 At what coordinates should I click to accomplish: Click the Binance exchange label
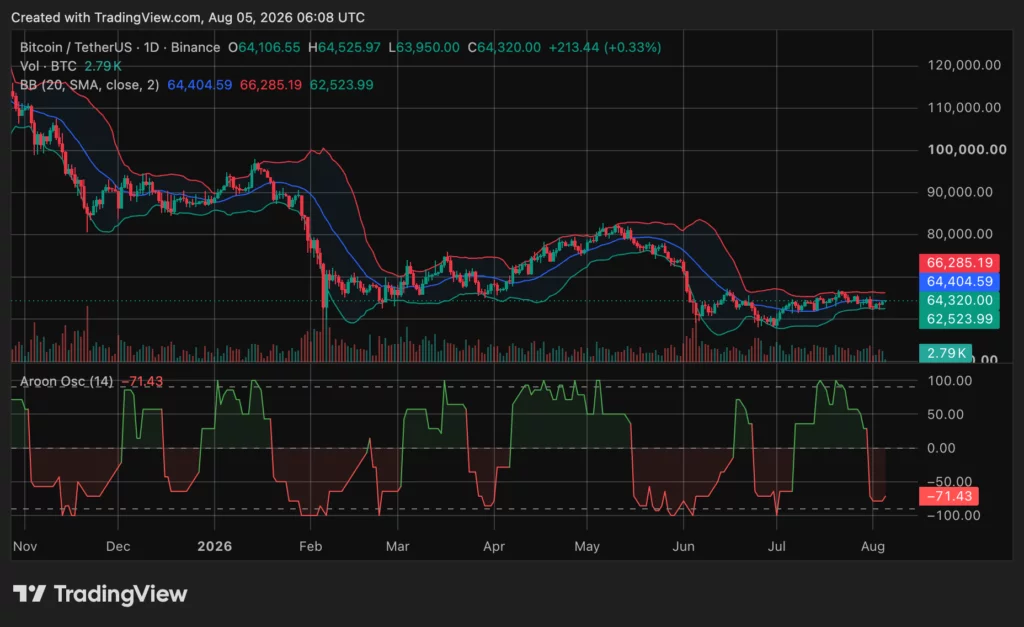(x=195, y=48)
